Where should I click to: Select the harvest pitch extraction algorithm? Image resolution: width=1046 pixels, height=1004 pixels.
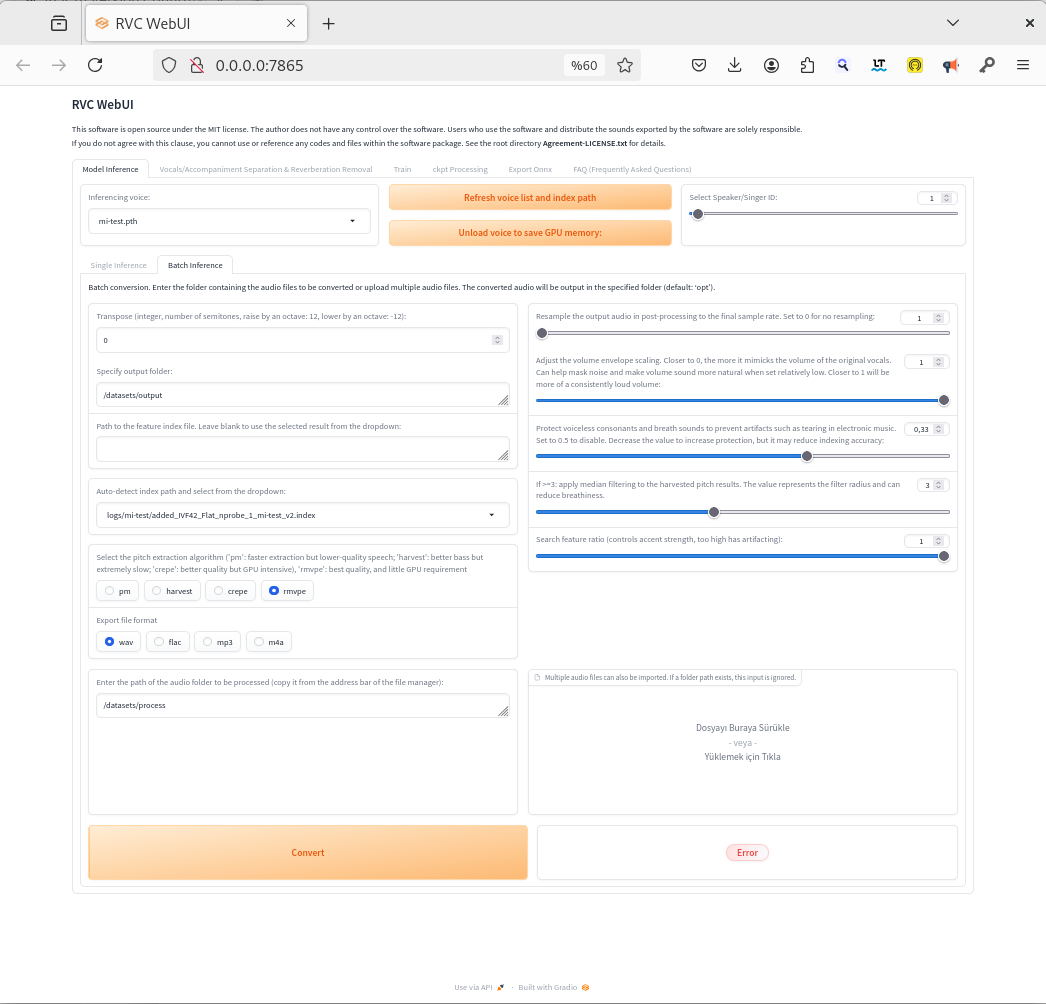click(171, 591)
